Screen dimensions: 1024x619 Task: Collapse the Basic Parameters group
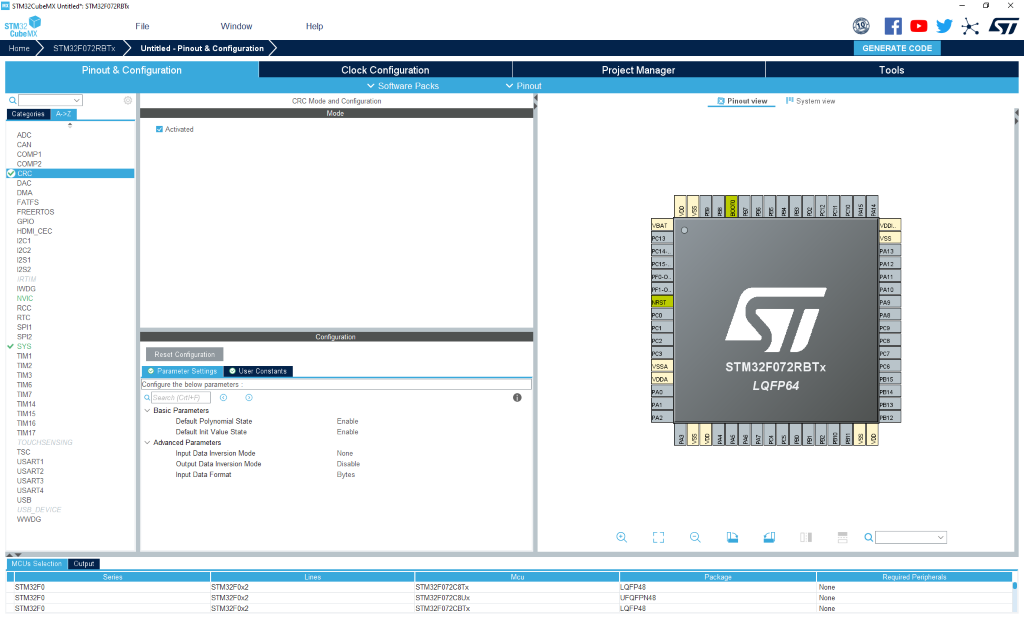click(148, 410)
